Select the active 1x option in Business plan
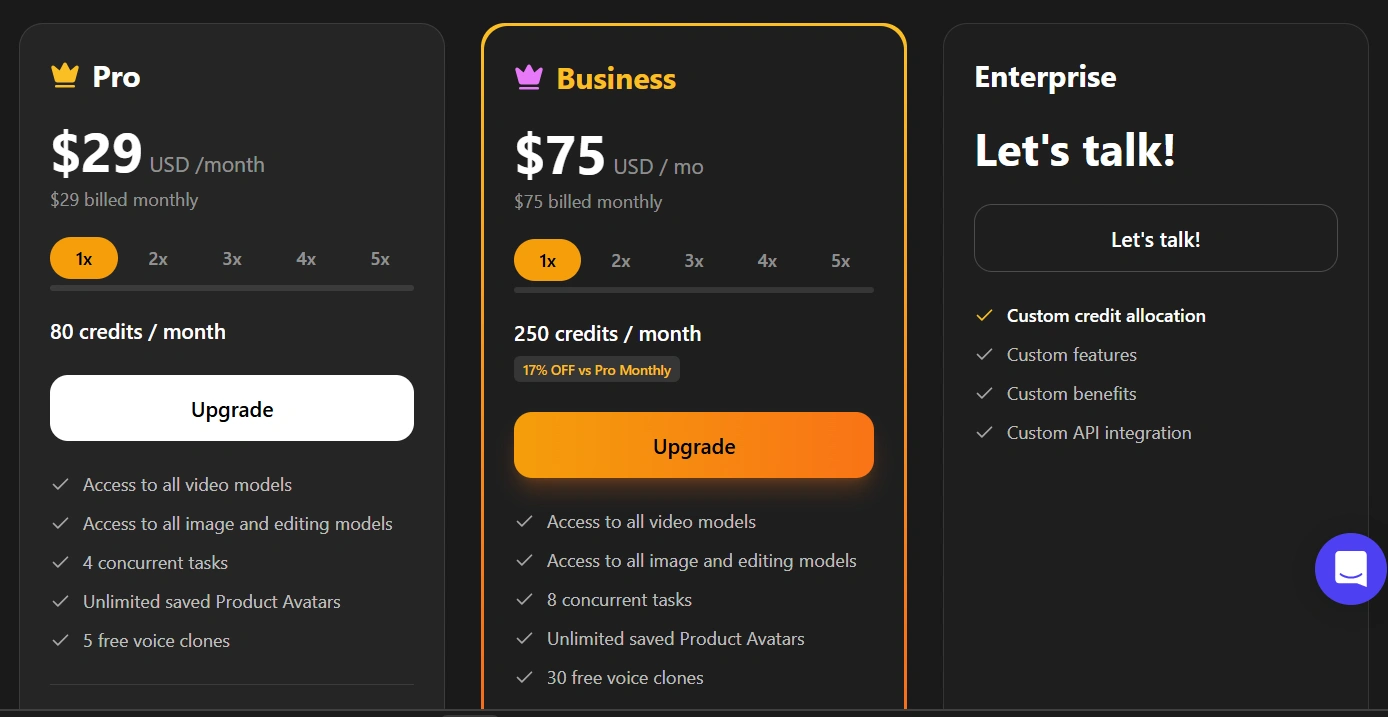This screenshot has height=717, width=1388. (547, 261)
